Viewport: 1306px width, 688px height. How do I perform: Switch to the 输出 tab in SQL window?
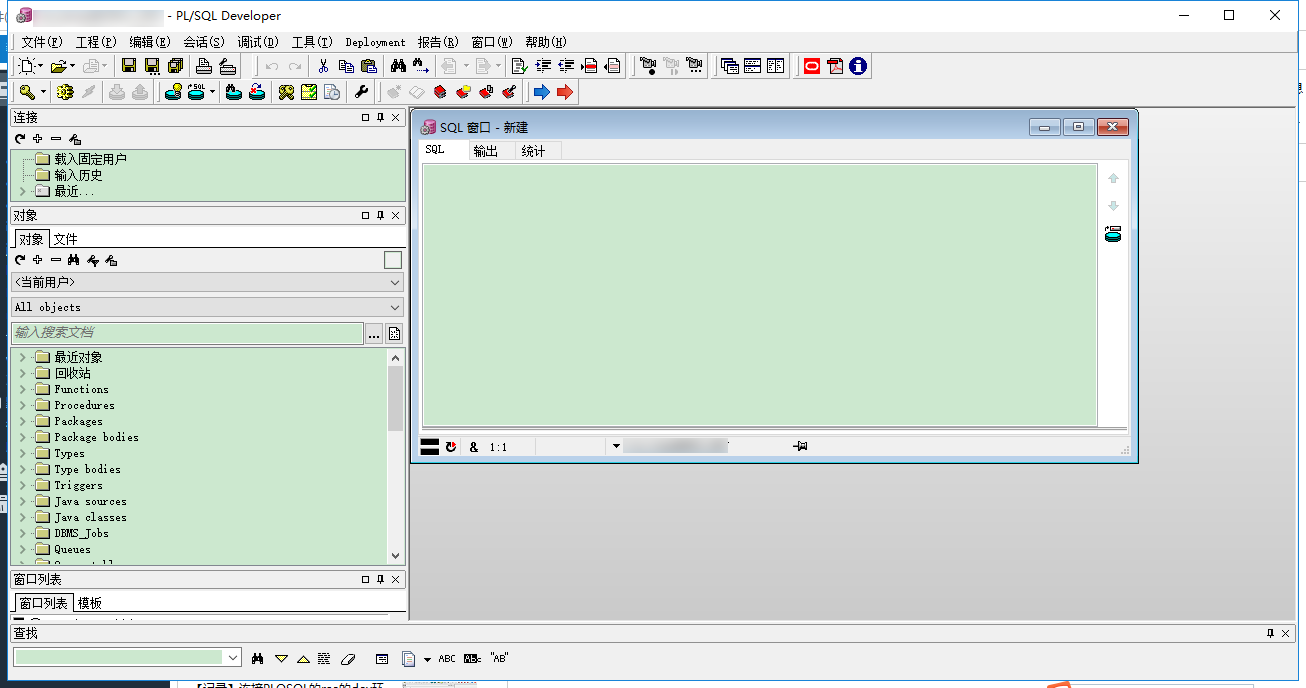tap(486, 151)
